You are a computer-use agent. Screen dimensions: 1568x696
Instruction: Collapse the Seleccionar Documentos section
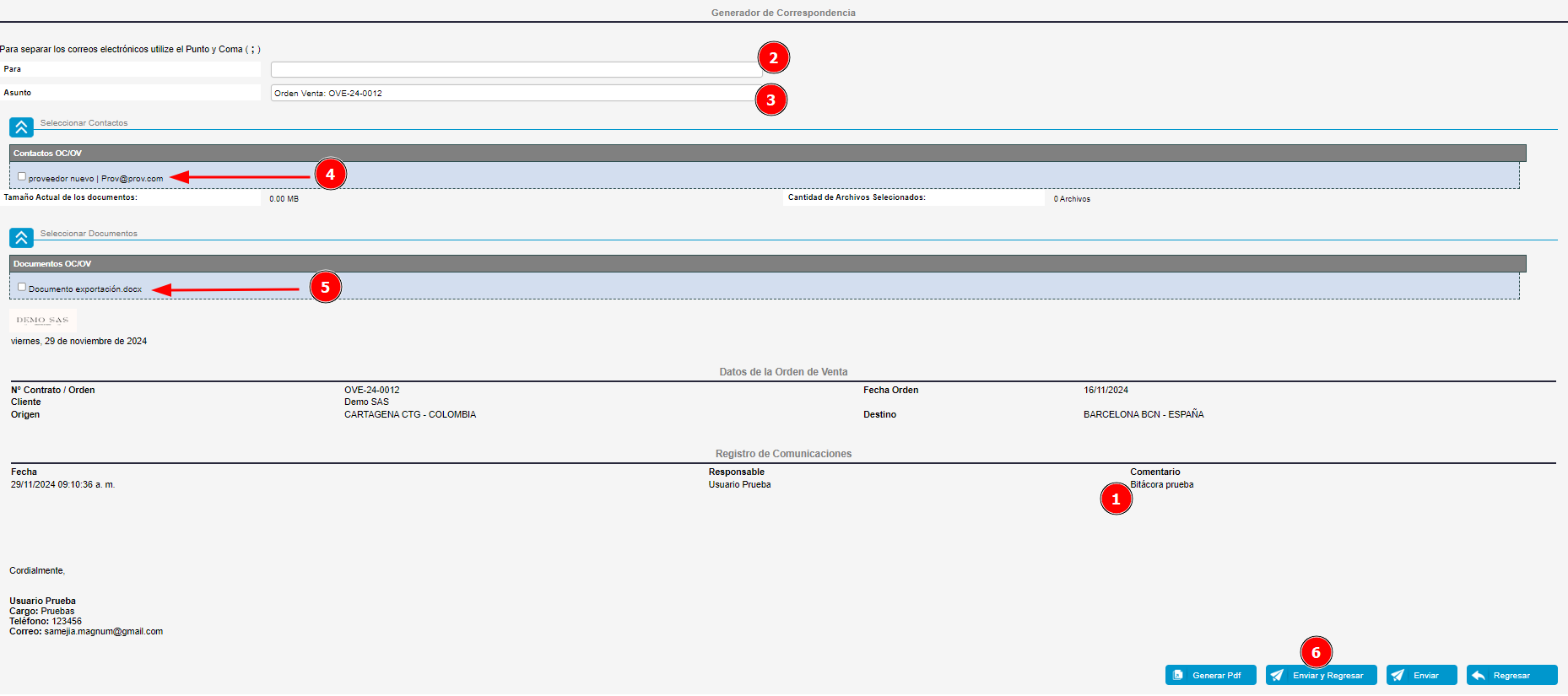click(21, 238)
